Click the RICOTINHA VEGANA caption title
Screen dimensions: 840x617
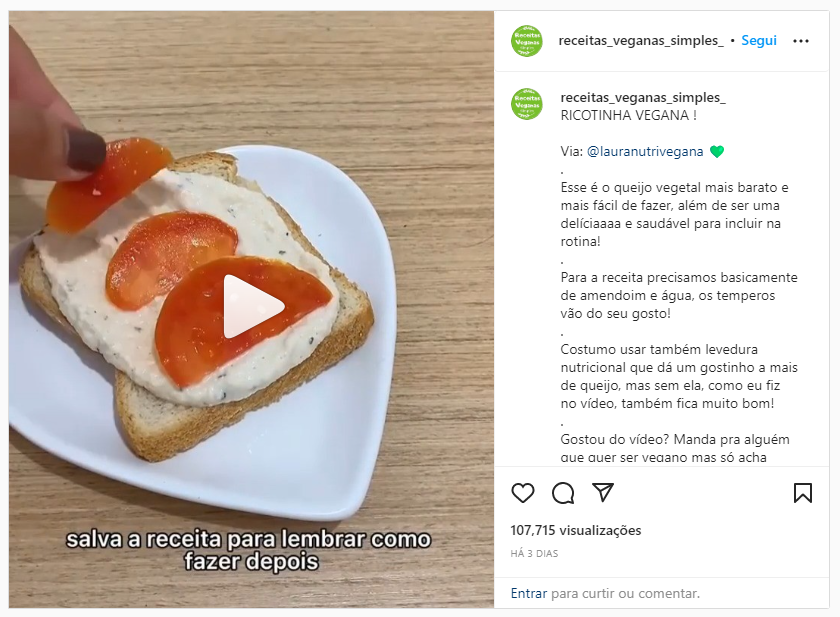click(628, 116)
